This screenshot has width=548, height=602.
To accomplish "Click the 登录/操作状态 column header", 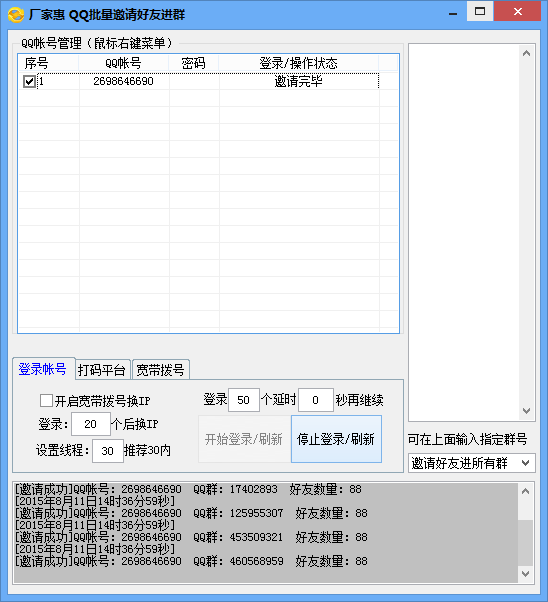I will 298,63.
